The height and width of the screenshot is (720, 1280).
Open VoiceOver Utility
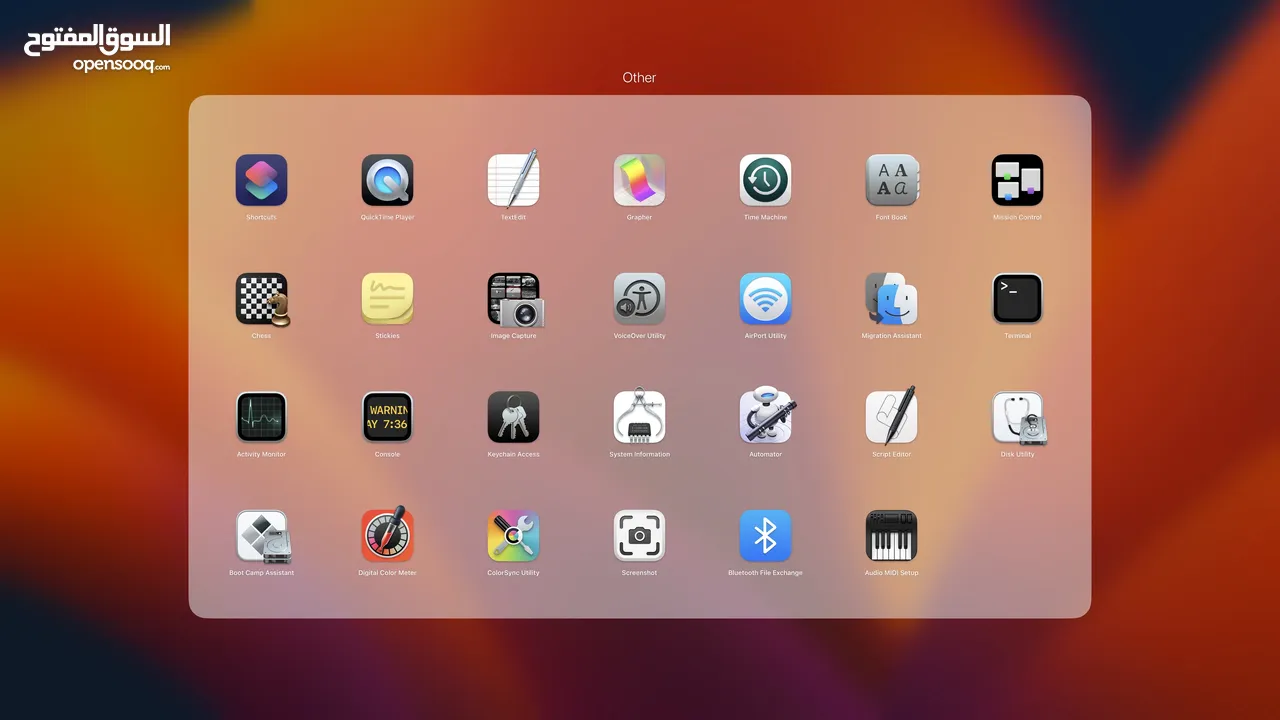639,299
